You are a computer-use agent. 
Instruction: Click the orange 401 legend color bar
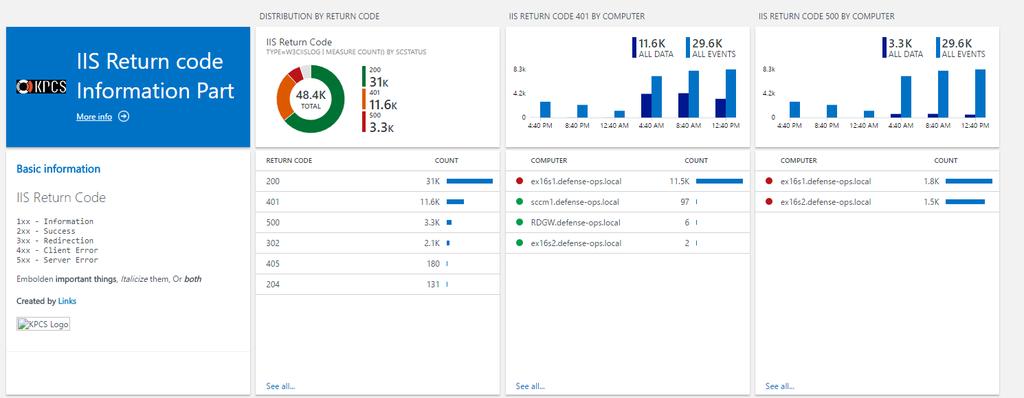point(364,99)
